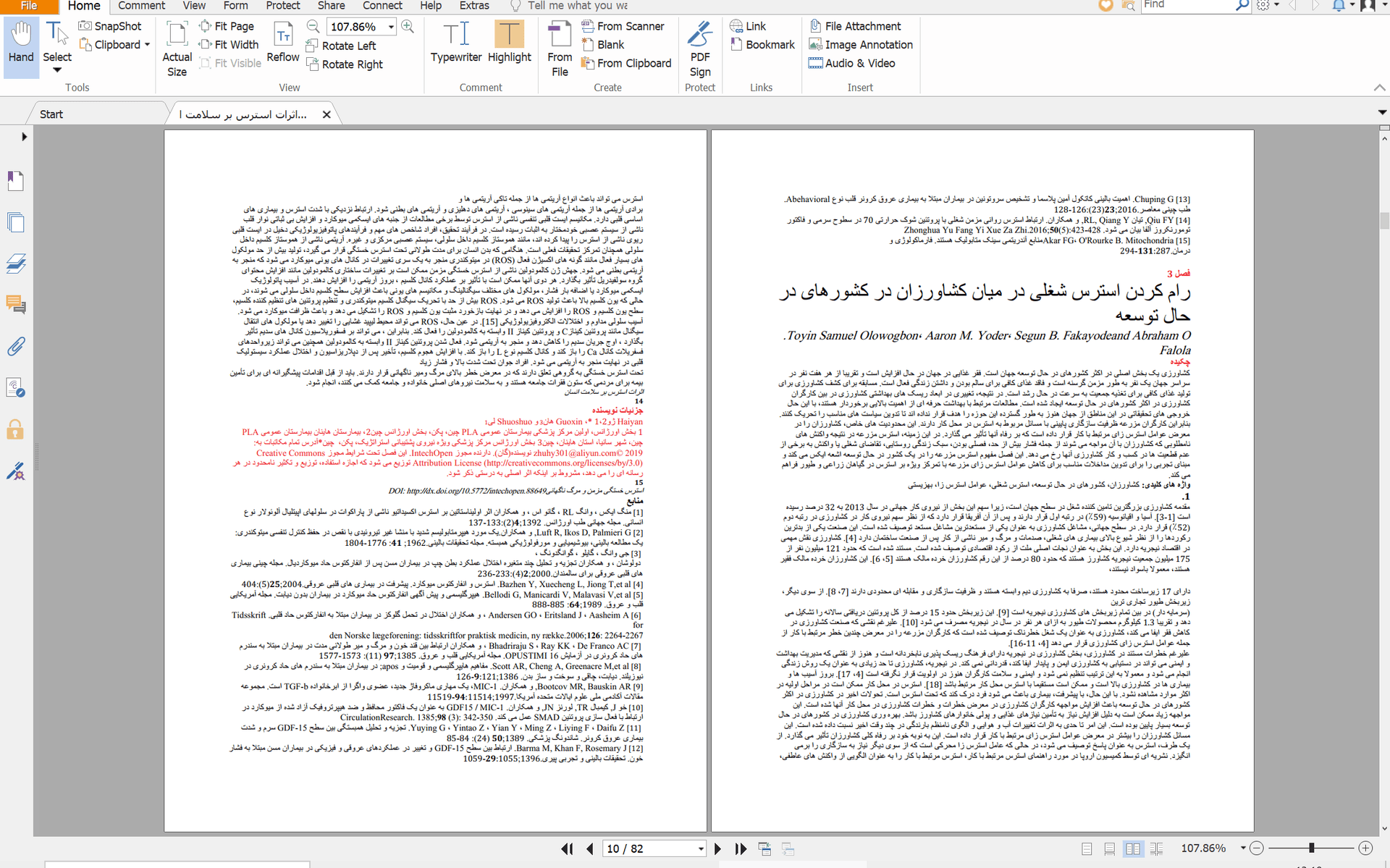Switch to the Comment ribbon tab
Screen dimensions: 1390x868
coord(142,6)
